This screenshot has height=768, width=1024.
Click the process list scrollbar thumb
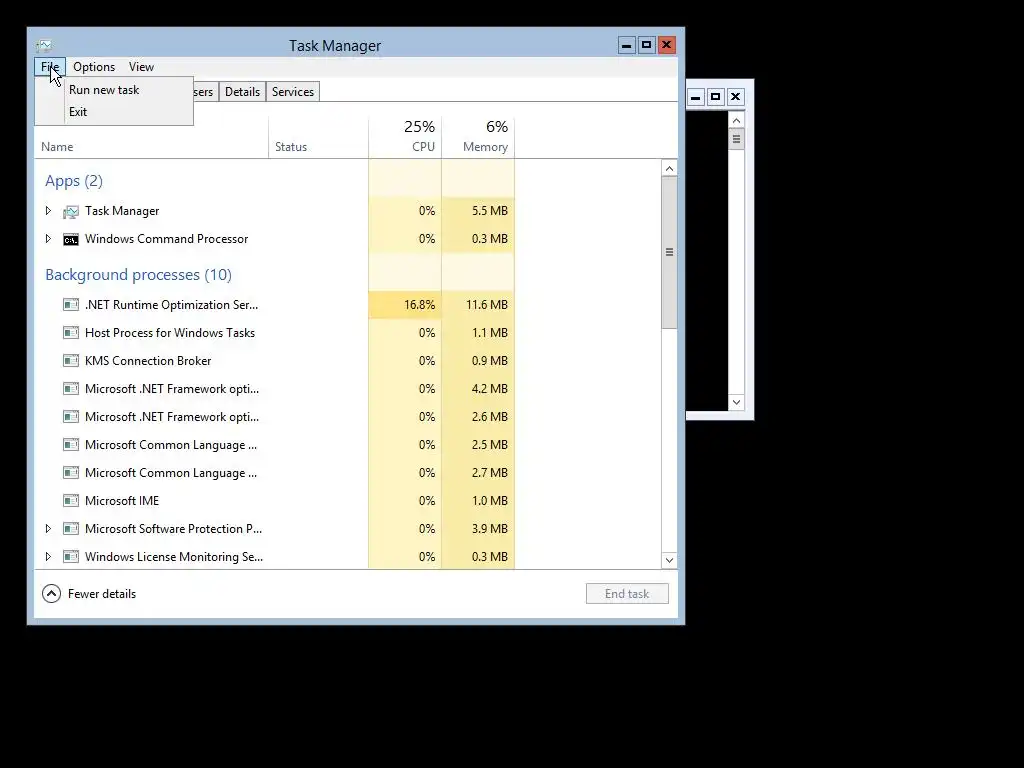(669, 252)
